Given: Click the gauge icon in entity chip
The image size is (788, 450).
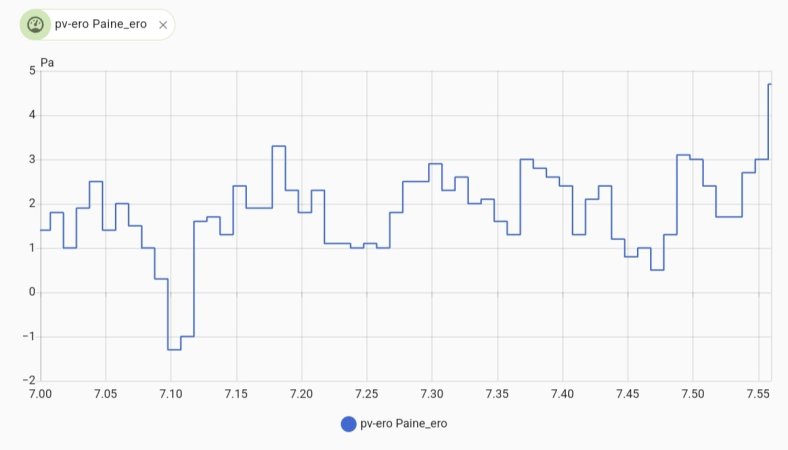Looking at the screenshot, I should point(35,25).
